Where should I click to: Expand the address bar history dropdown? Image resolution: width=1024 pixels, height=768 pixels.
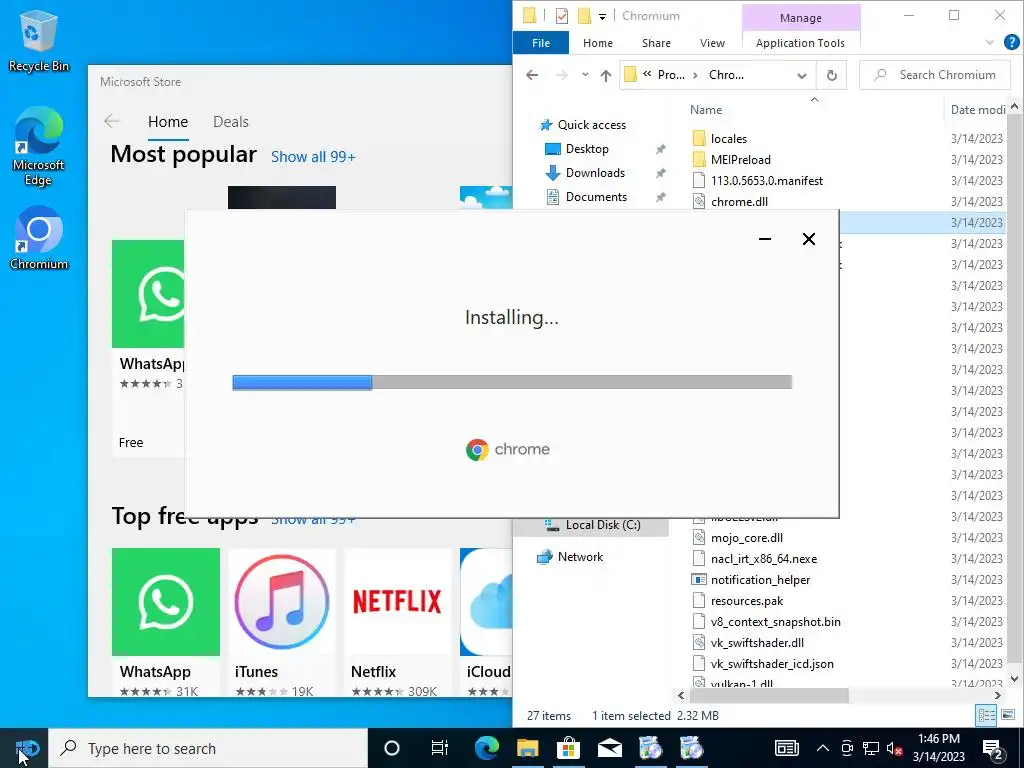[x=802, y=75]
